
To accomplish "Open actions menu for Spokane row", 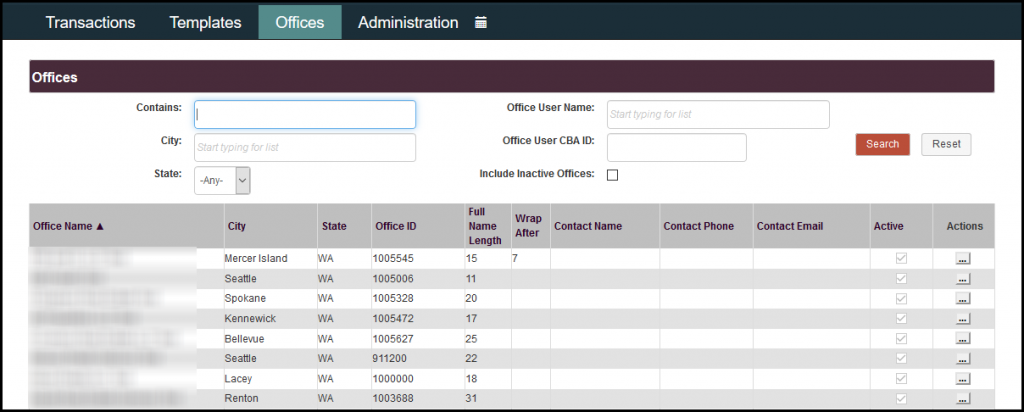I will 963,298.
